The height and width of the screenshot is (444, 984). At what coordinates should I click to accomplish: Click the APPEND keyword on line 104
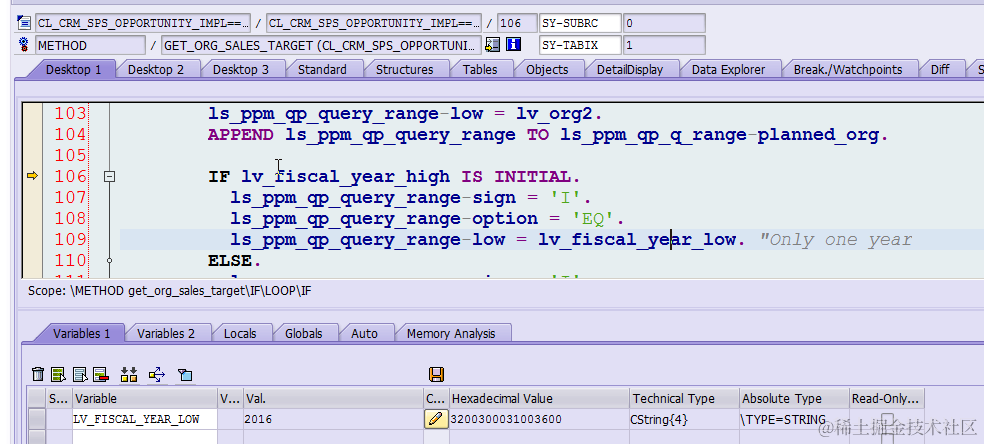tap(240, 135)
